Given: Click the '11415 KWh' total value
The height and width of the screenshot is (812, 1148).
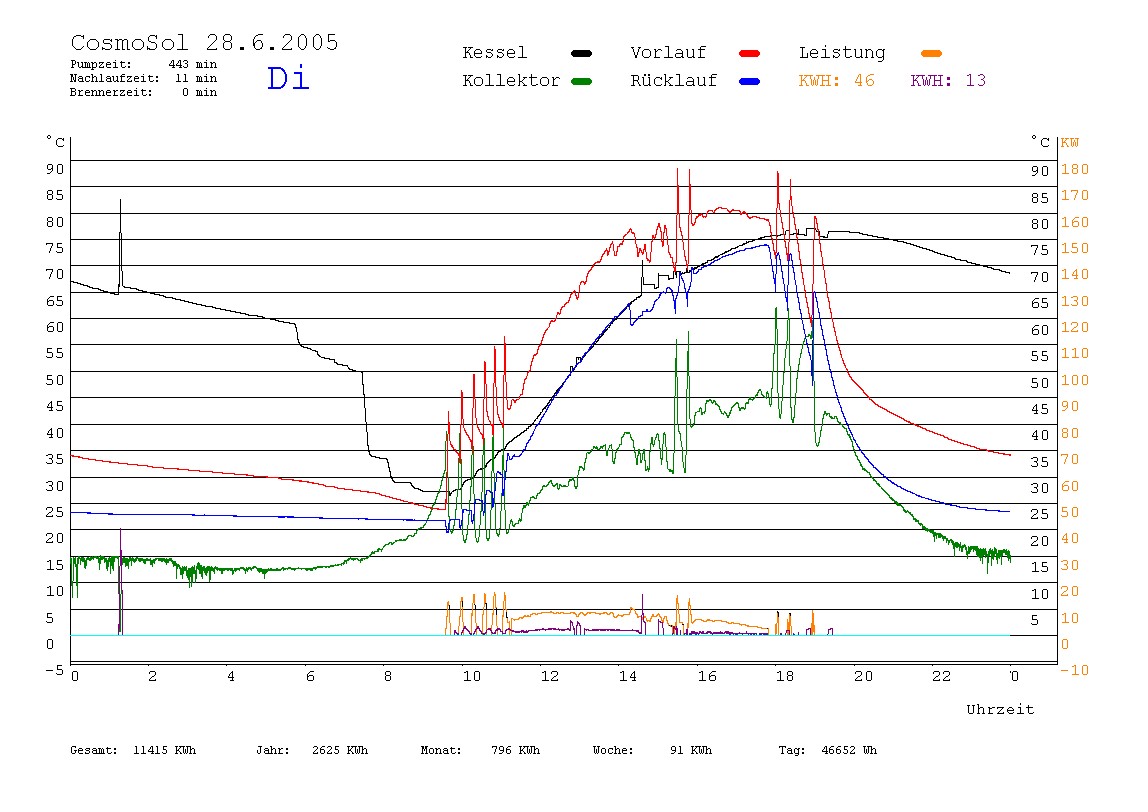Looking at the screenshot, I should coord(164,750).
